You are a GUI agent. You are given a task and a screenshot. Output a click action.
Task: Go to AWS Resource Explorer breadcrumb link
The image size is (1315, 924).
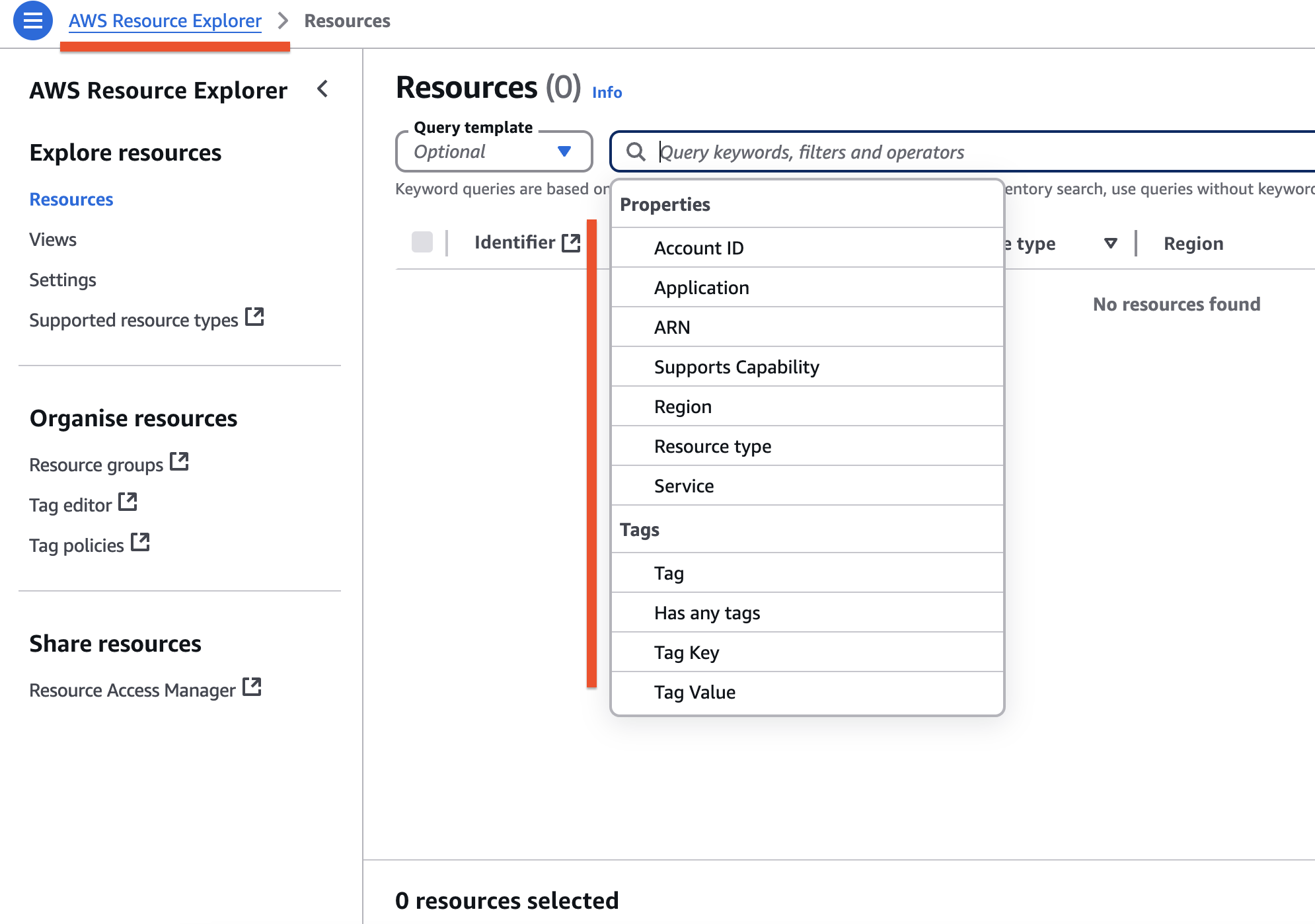pos(165,21)
